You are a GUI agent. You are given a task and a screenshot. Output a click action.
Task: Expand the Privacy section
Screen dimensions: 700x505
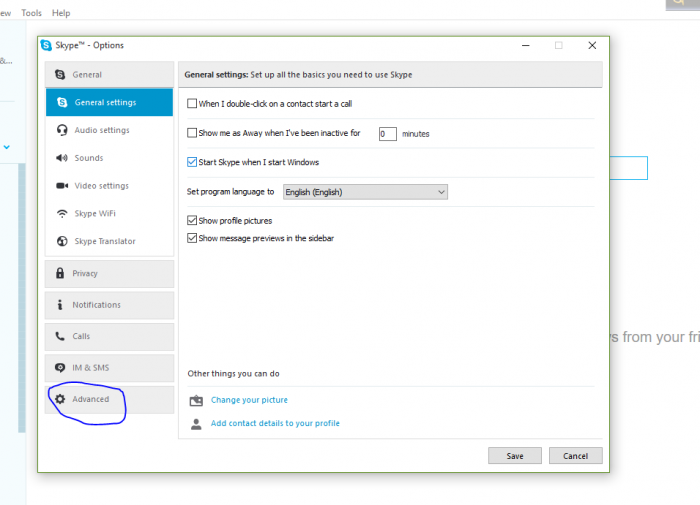[x=109, y=273]
